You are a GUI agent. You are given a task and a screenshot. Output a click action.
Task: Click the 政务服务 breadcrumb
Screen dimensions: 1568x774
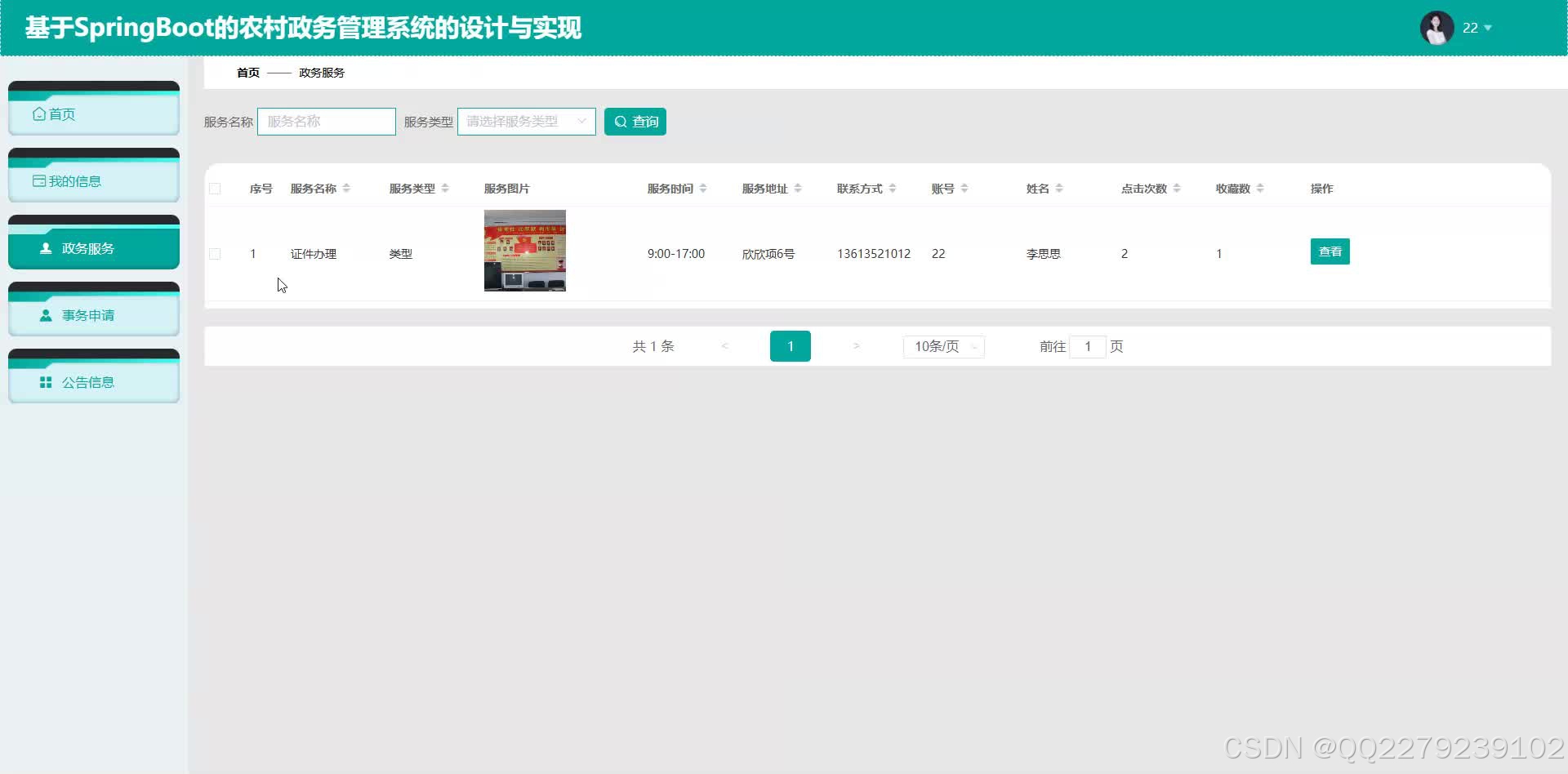coord(322,73)
